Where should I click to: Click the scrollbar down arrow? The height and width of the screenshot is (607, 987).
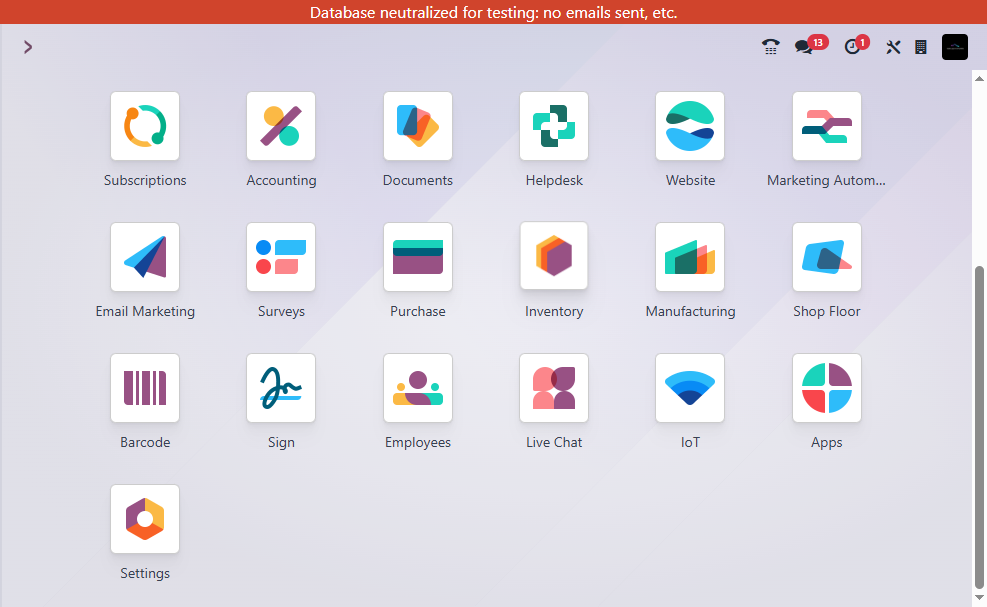click(x=979, y=598)
